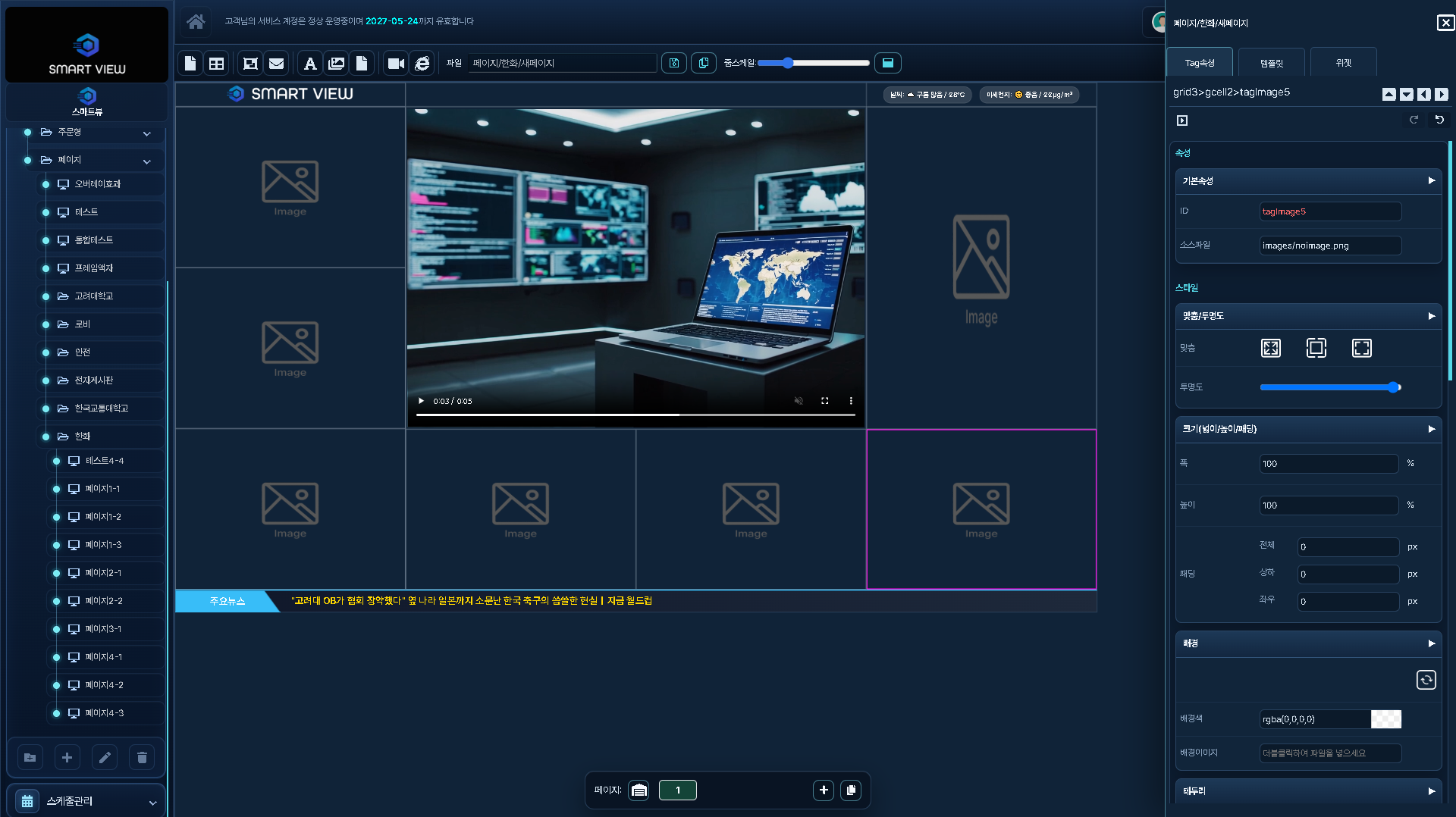Insert a grid layout from toolbar
This screenshot has height=817, width=1456.
point(217,64)
